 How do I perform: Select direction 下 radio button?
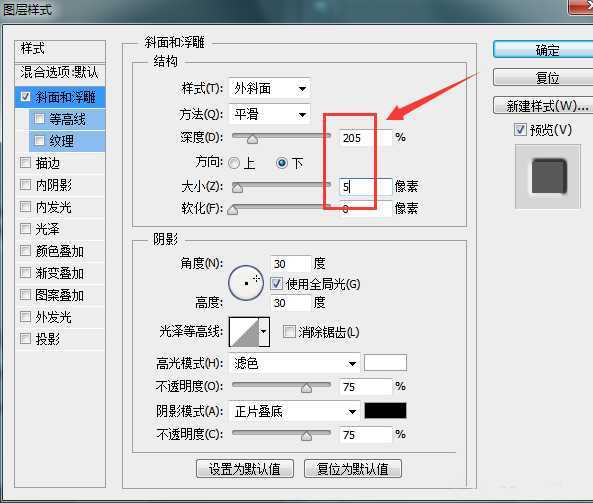point(282,163)
